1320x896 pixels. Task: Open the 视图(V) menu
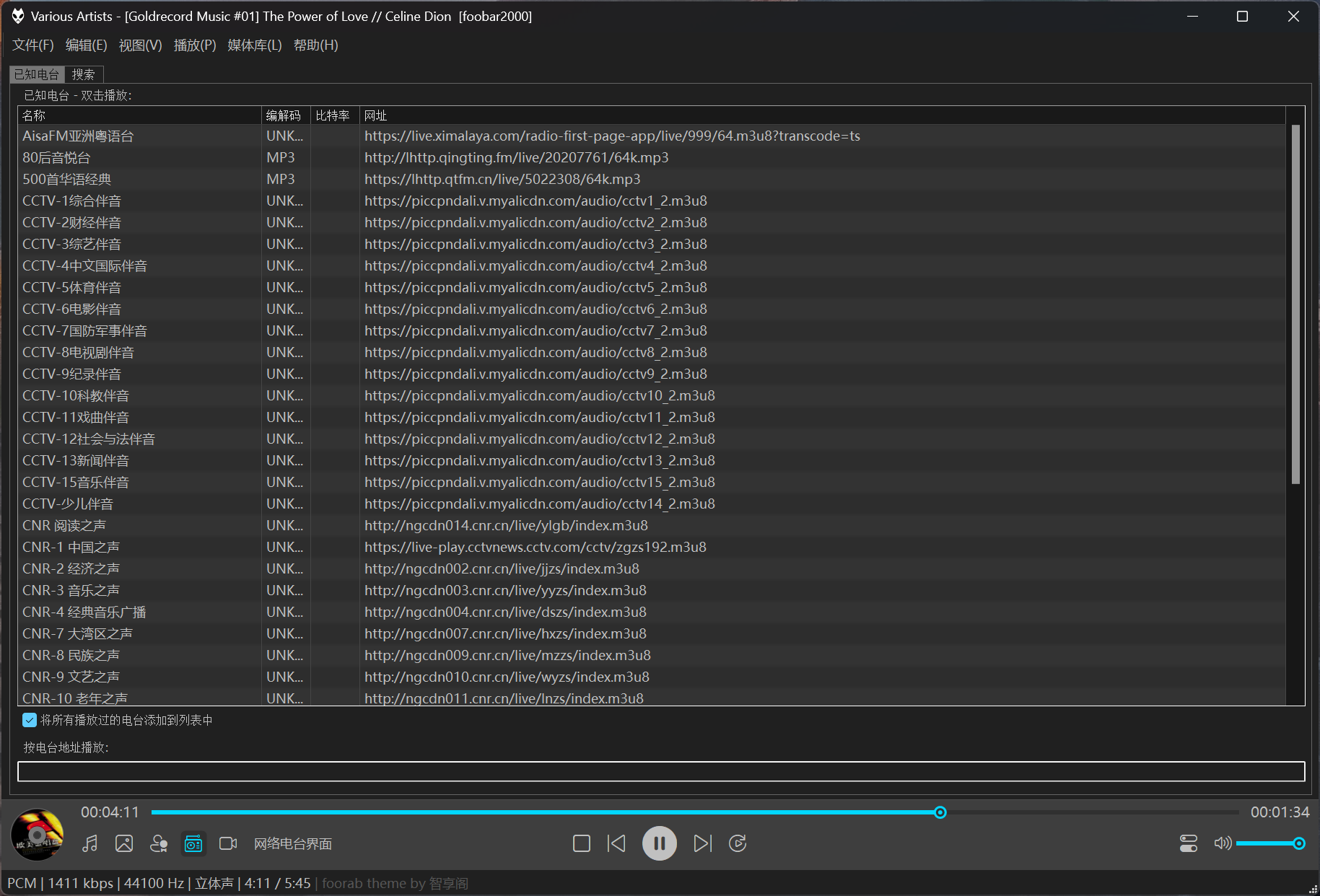tap(140, 45)
